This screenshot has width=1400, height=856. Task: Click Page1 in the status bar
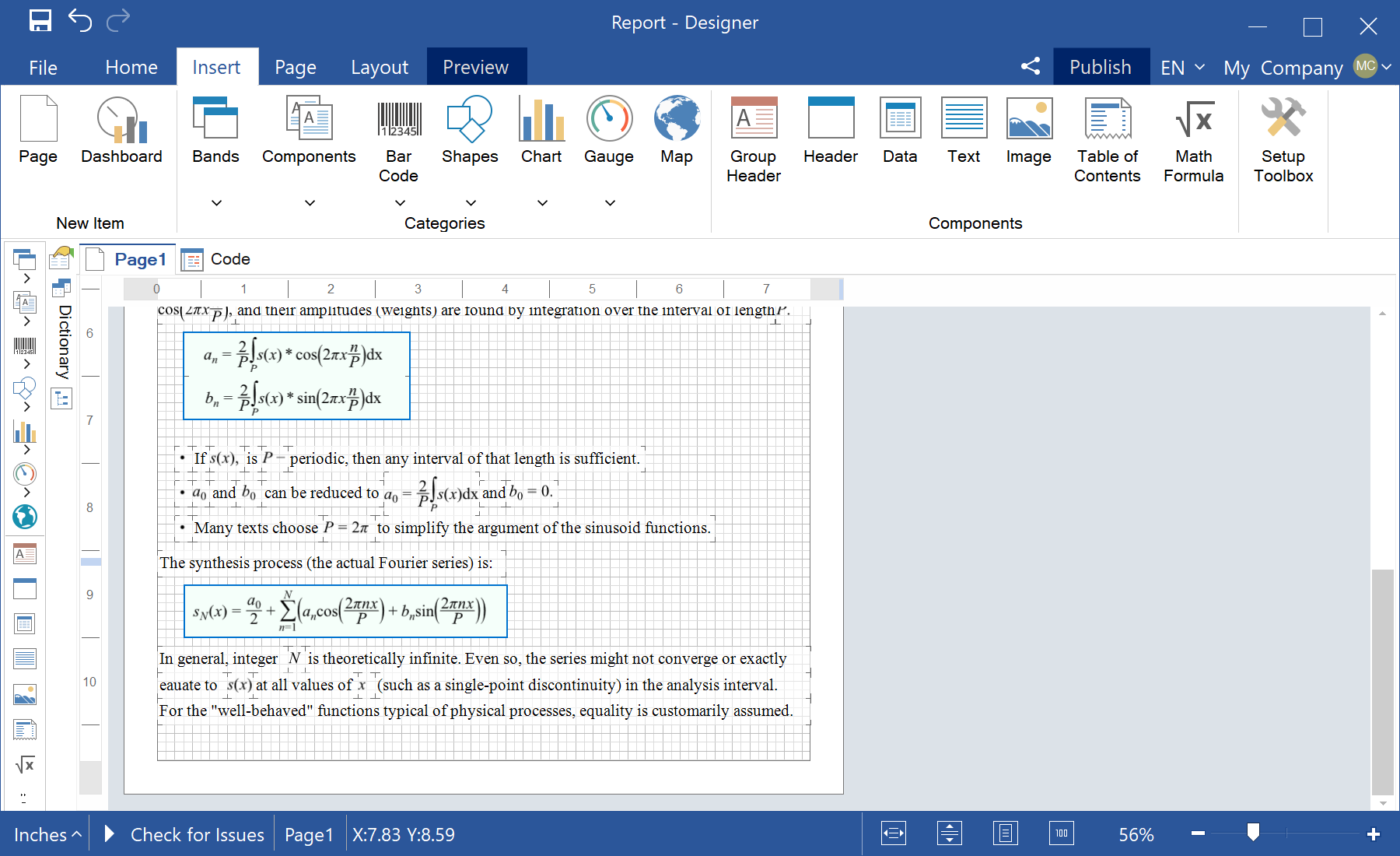click(x=309, y=834)
